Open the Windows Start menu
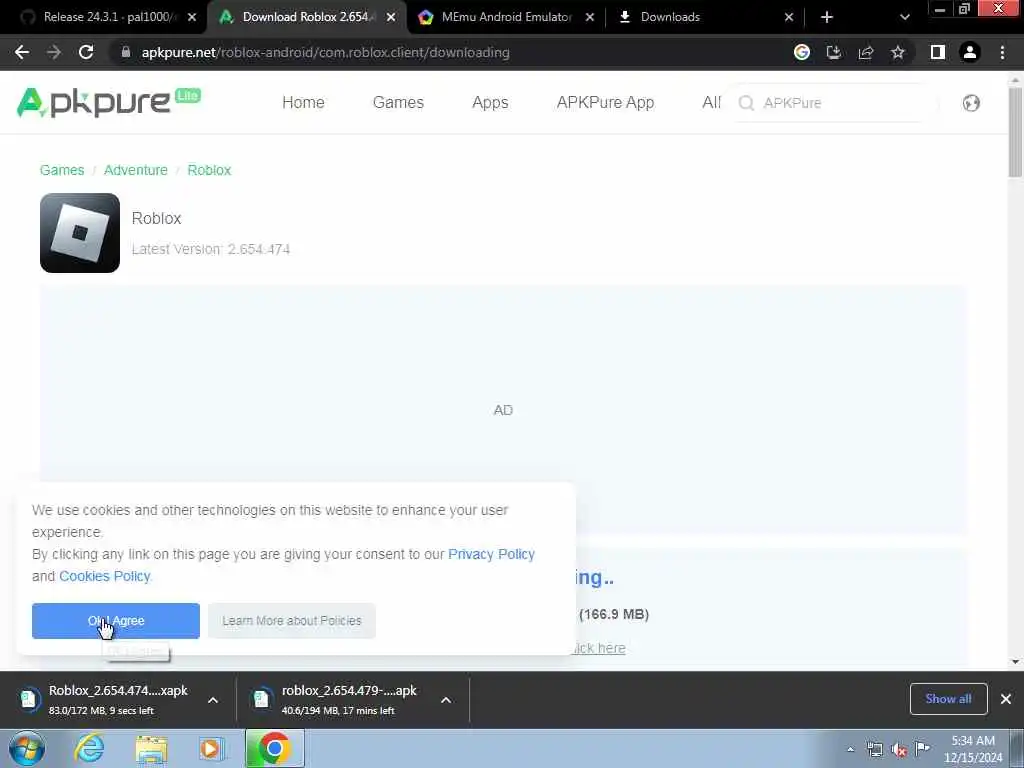1024x768 pixels. (x=27, y=748)
